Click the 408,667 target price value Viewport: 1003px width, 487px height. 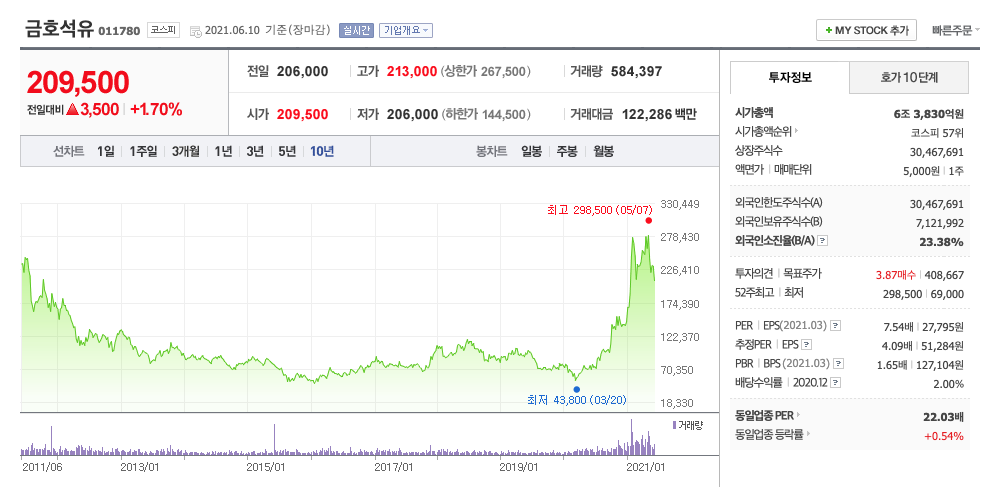click(944, 275)
